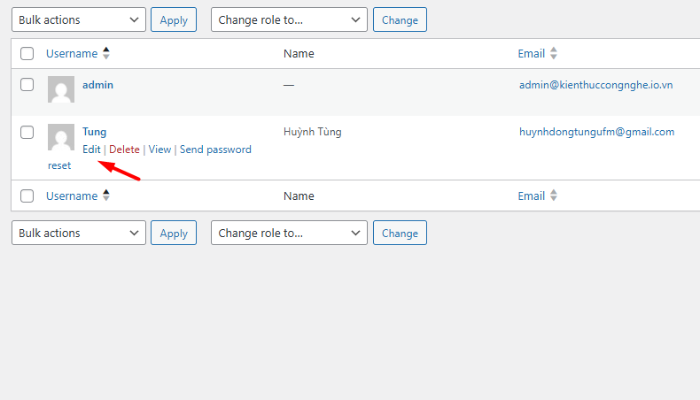Click Send password reset link for Tung
Image resolution: width=700 pixels, height=400 pixels.
tap(215, 149)
